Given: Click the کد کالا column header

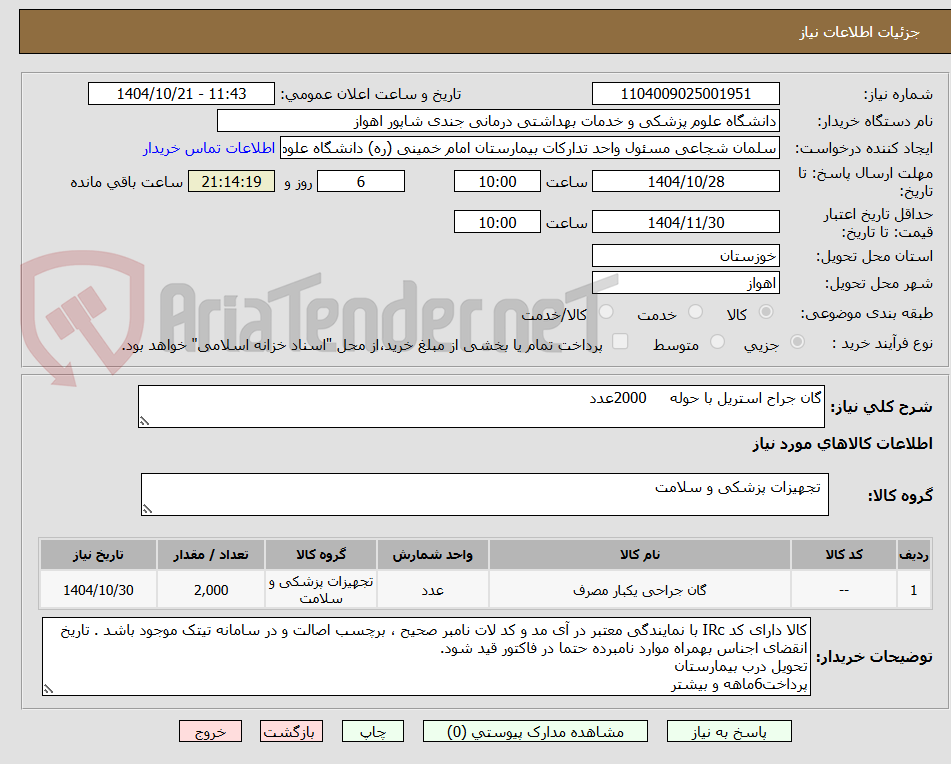Looking at the screenshot, I should (844, 555).
